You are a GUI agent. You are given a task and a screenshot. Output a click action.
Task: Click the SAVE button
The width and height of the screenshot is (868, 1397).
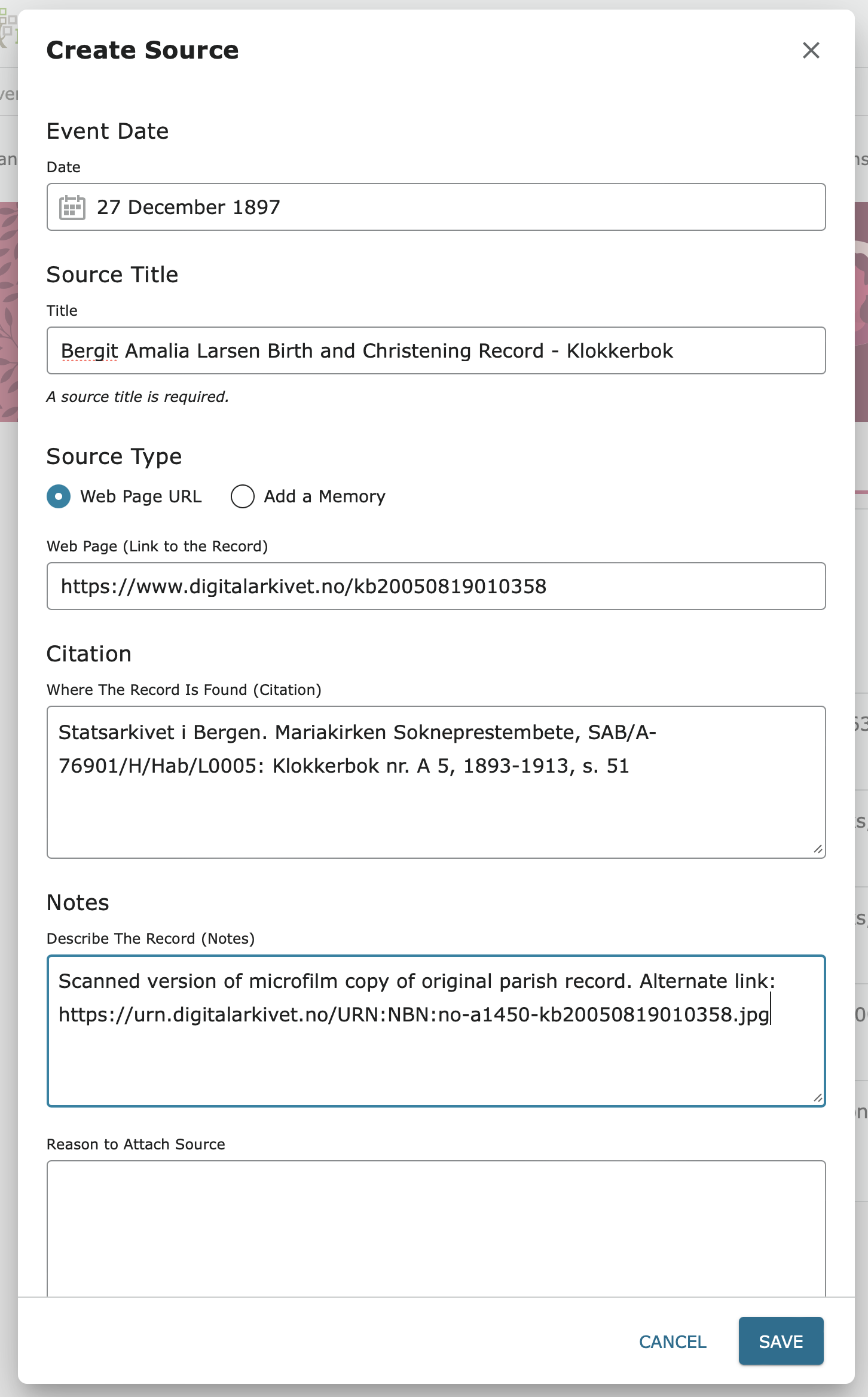[781, 1341]
